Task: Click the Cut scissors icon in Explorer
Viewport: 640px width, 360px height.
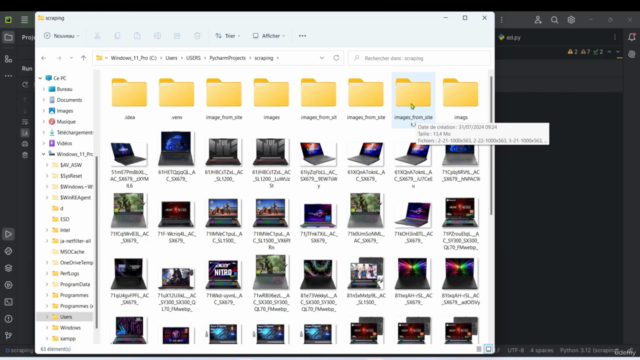Action: (x=97, y=36)
